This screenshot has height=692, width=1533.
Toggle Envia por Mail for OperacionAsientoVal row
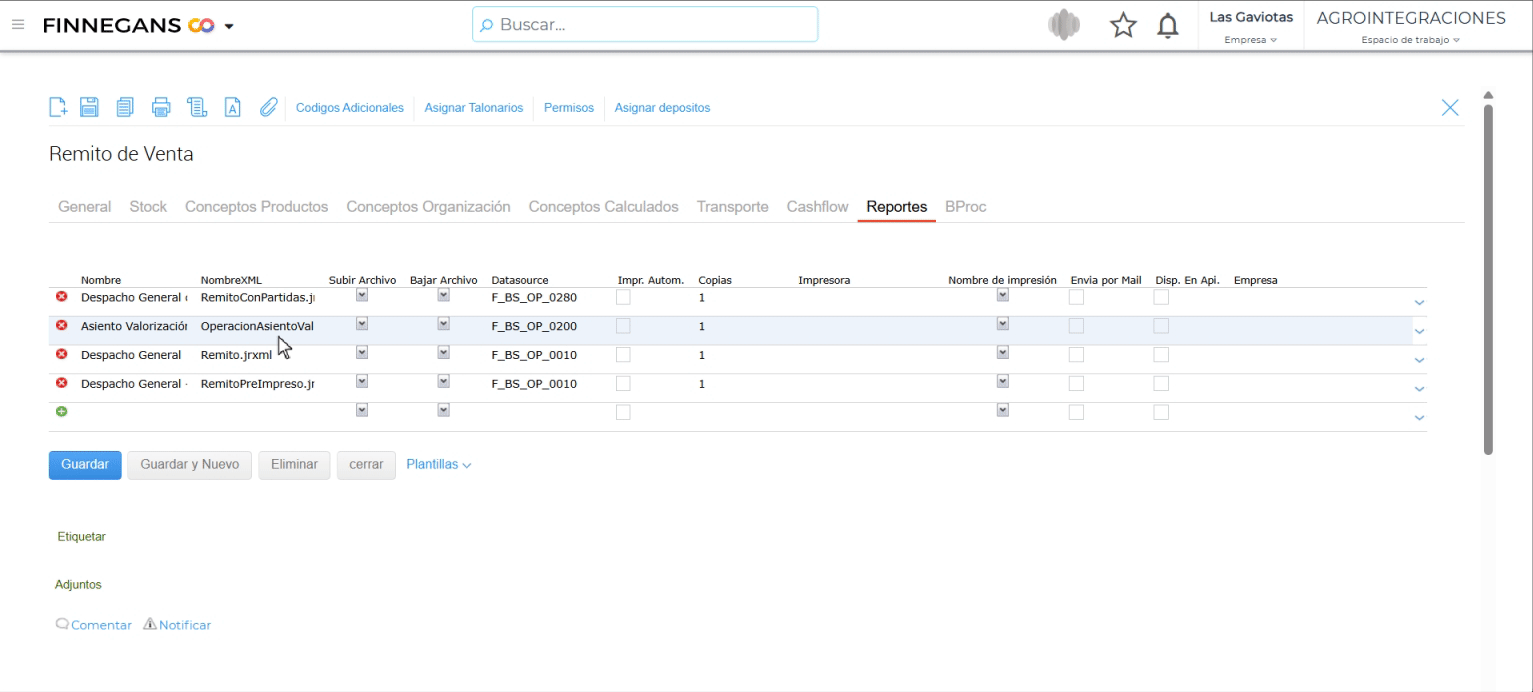coord(1077,326)
